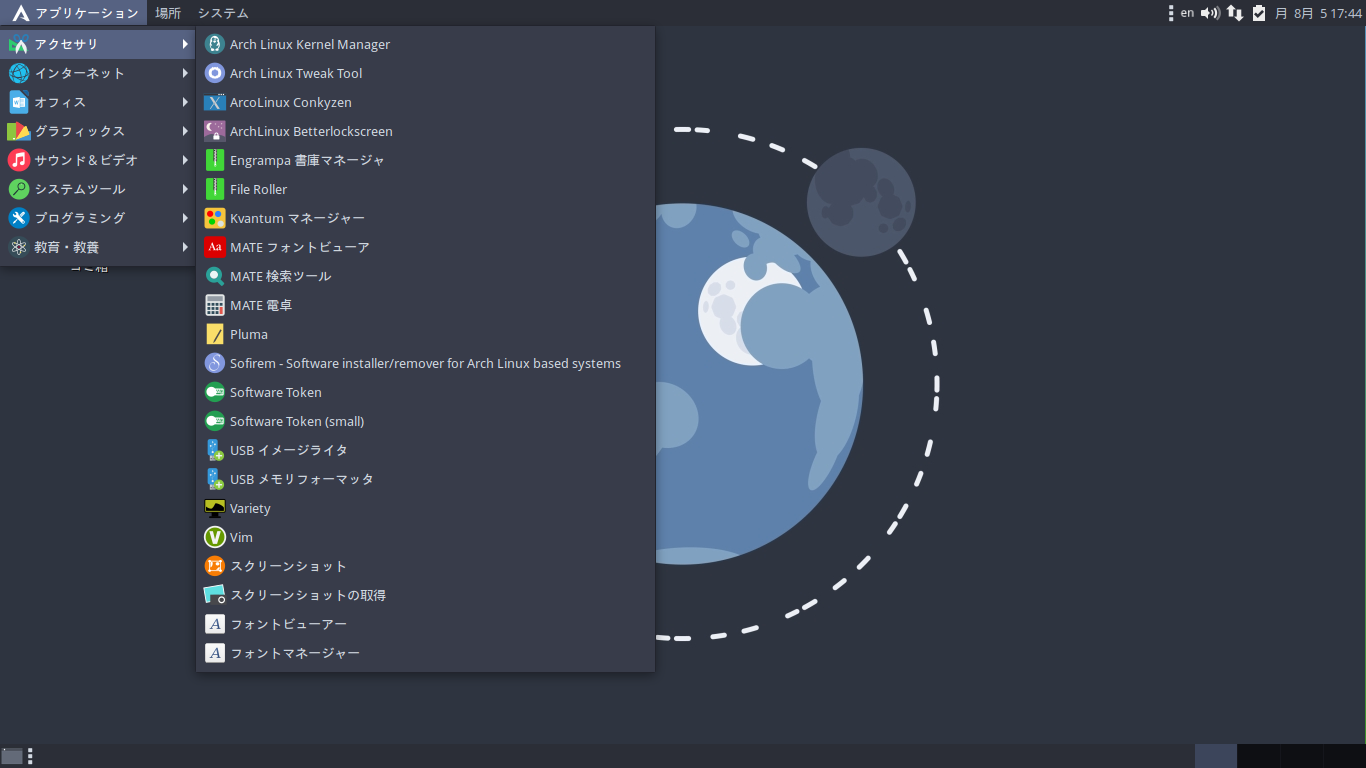1366x768 pixels.
Task: Open Kvantum マネージャー via its colorful icon
Action: click(x=214, y=218)
